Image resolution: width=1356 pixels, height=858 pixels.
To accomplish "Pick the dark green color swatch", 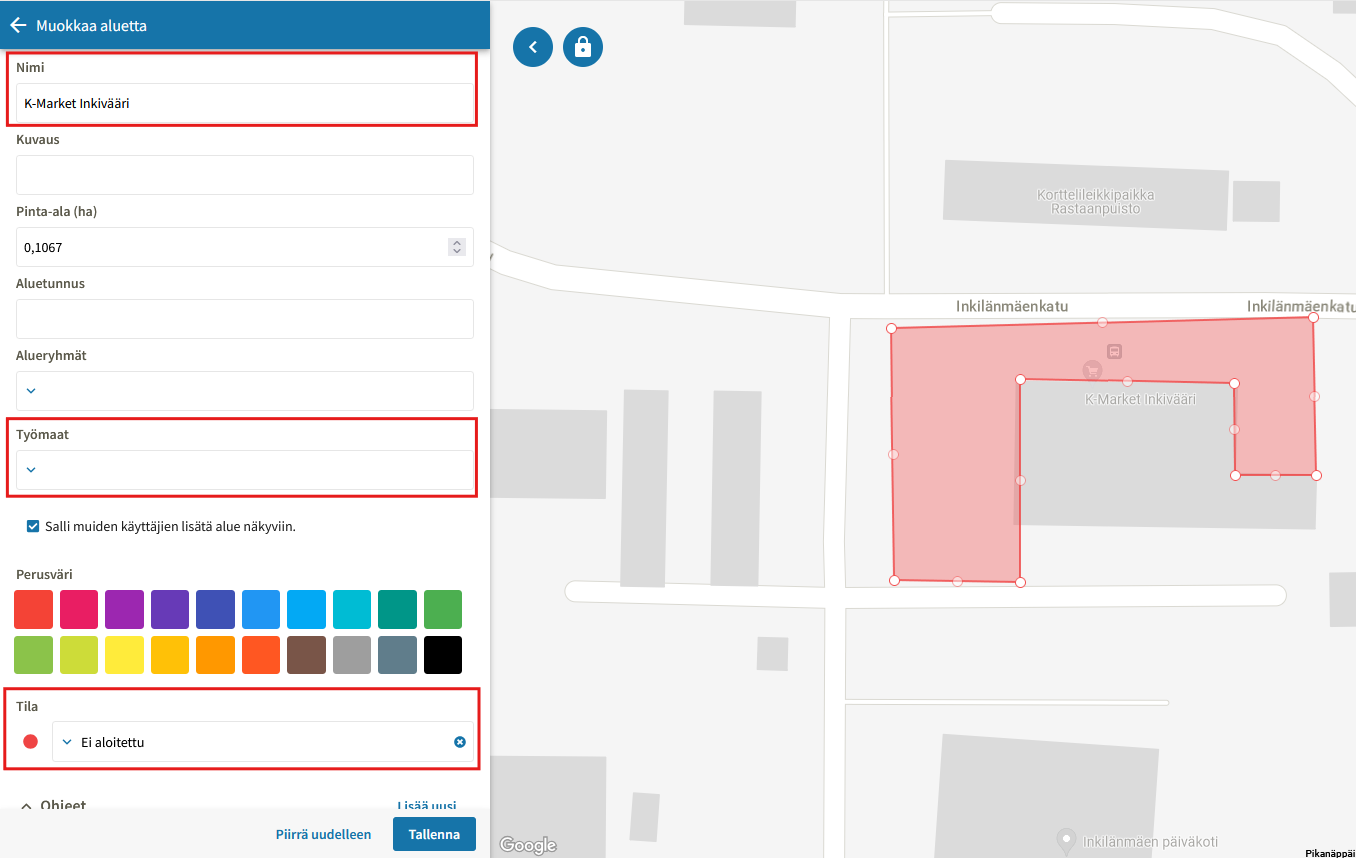I will point(443,609).
